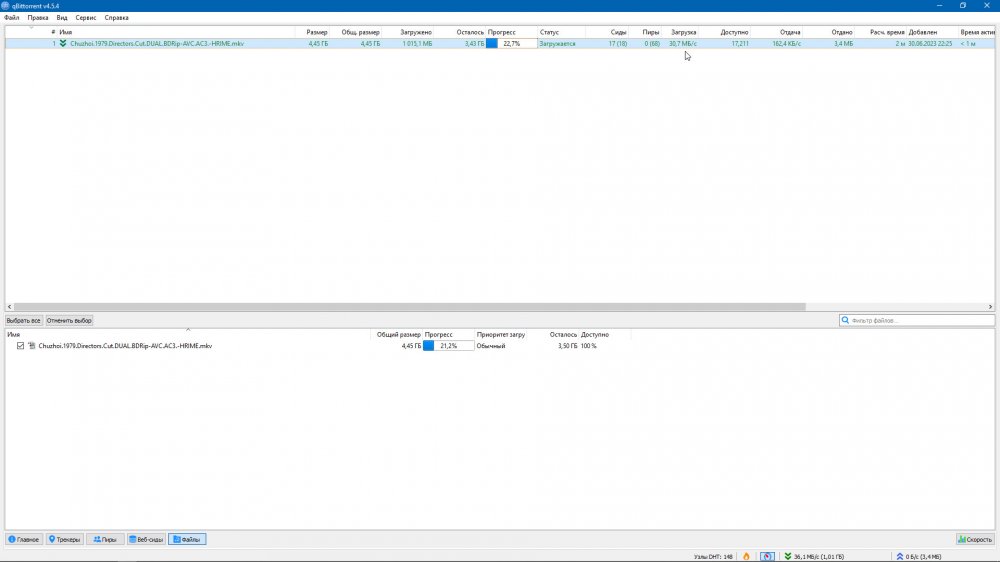The height and width of the screenshot is (562, 1000).
Task: Open the Сервис menu
Action: [x=86, y=18]
